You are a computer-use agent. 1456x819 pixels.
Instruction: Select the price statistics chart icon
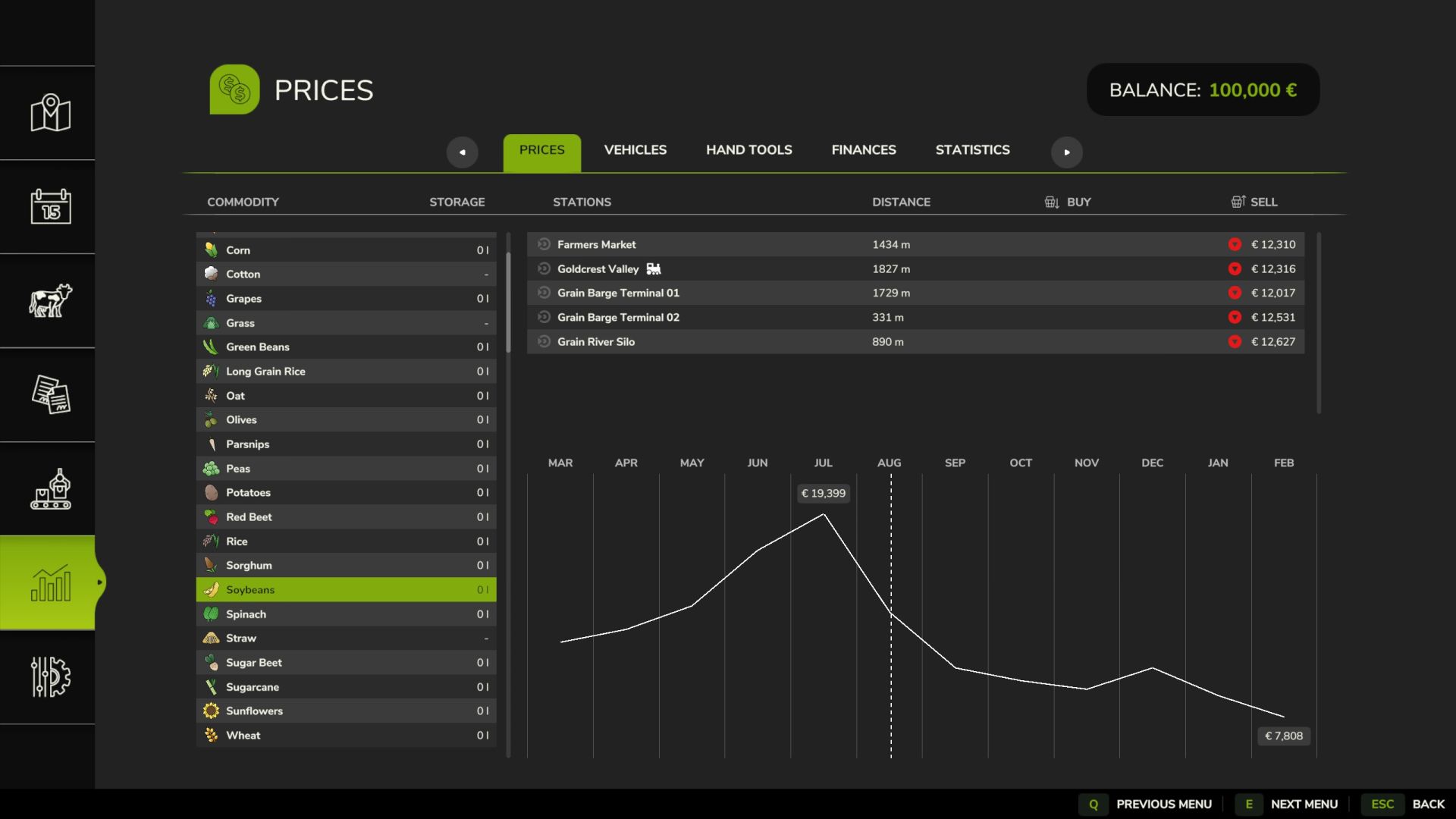(50, 582)
